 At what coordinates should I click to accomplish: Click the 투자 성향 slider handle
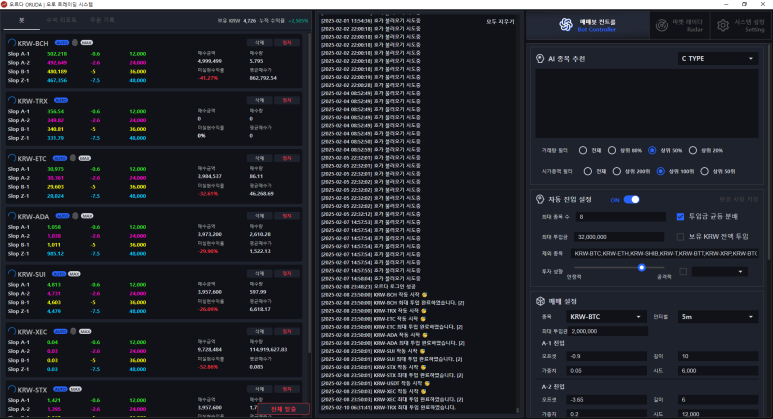641,268
